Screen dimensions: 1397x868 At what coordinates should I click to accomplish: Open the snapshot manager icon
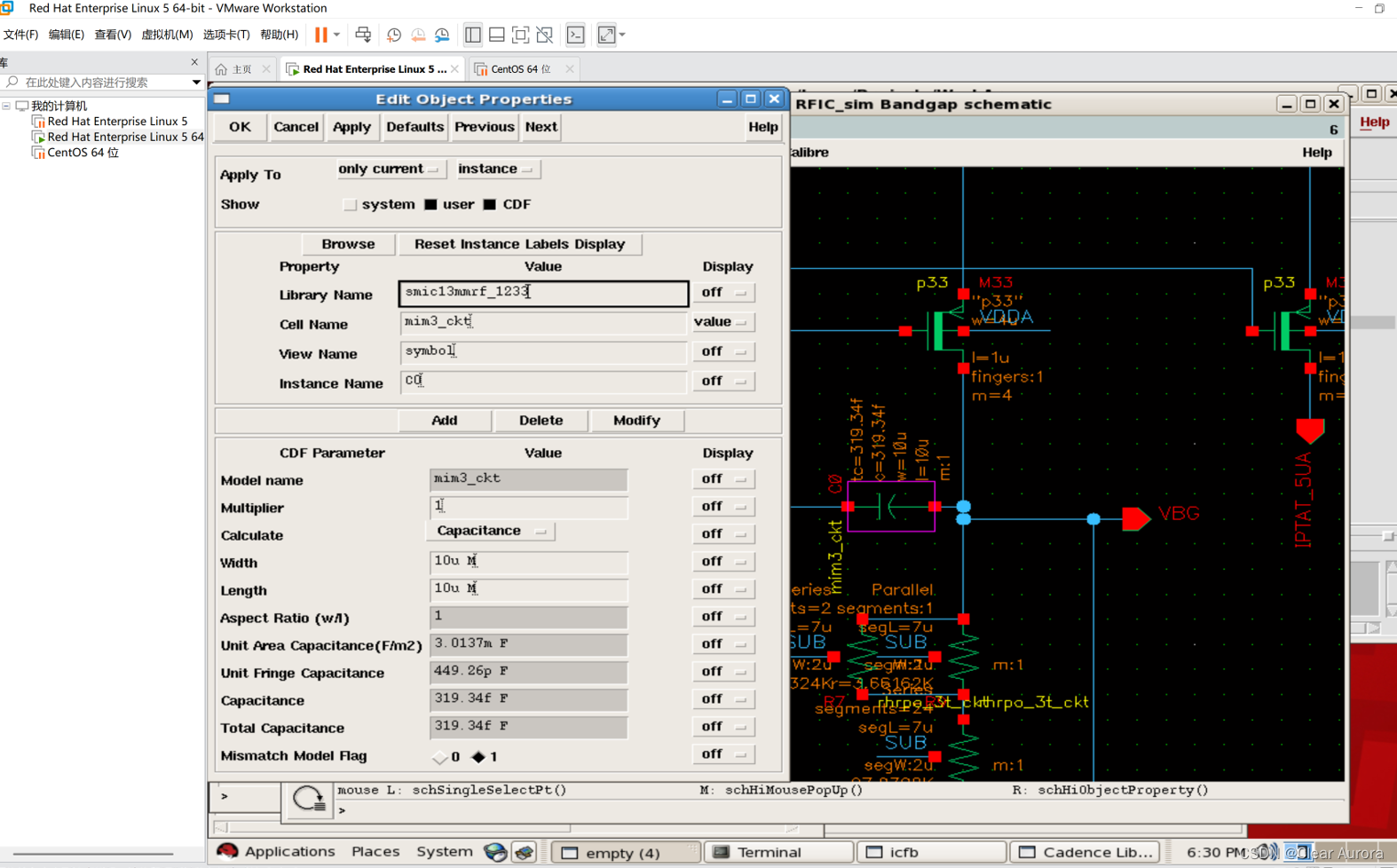[442, 35]
